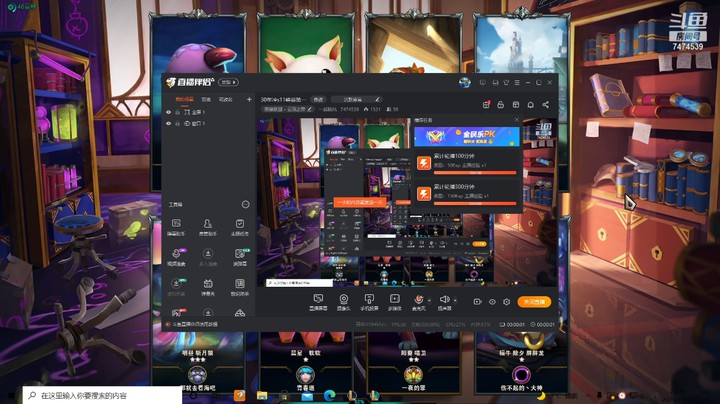Open the PK tool with red badge
The image size is (720, 404).
(177, 313)
